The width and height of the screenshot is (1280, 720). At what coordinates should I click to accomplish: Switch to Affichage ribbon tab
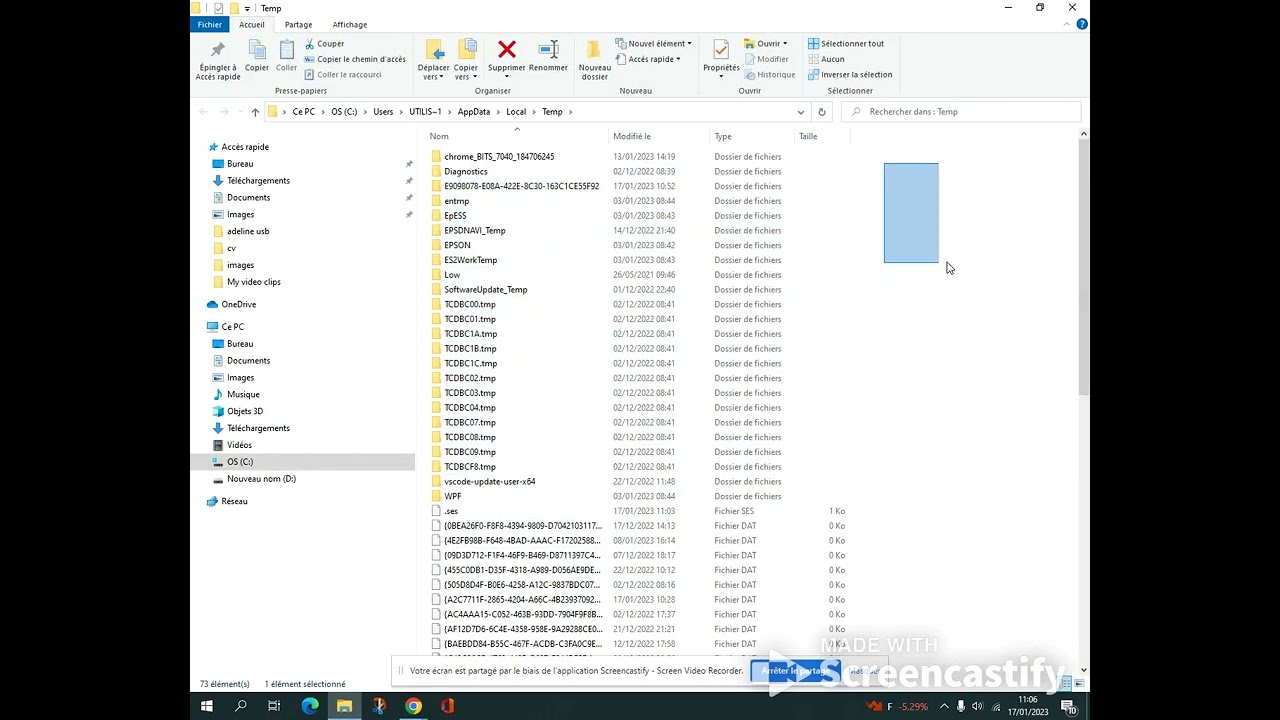[x=350, y=25]
